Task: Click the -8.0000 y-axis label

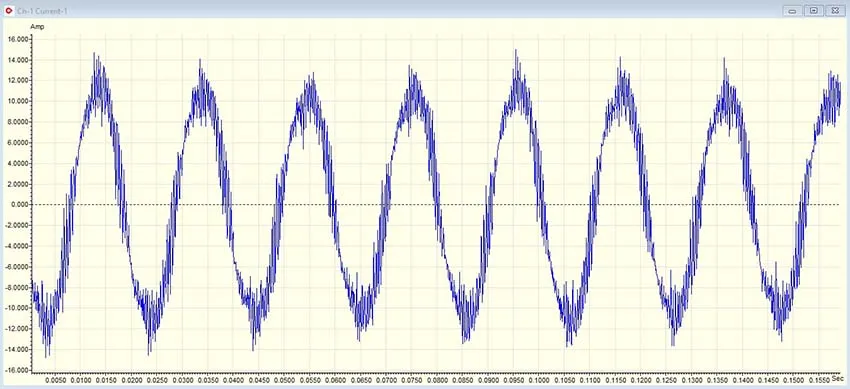Action: (16, 287)
